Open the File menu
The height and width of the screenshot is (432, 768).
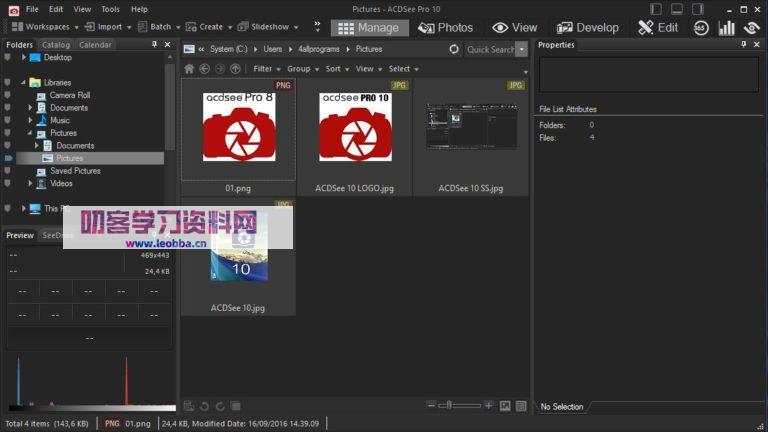[32, 9]
